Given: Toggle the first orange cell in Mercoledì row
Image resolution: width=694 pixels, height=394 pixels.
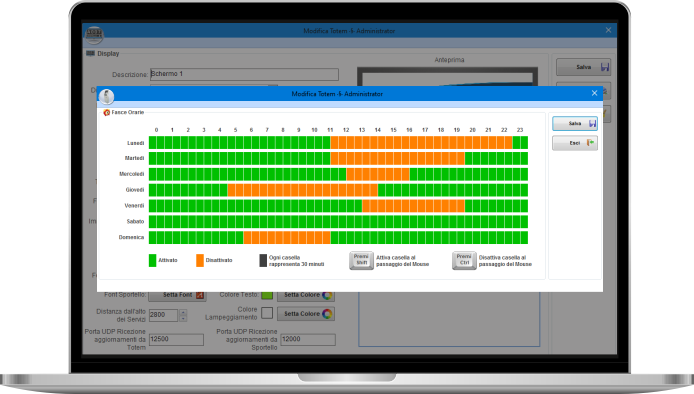Looking at the screenshot, I should pos(350,174).
